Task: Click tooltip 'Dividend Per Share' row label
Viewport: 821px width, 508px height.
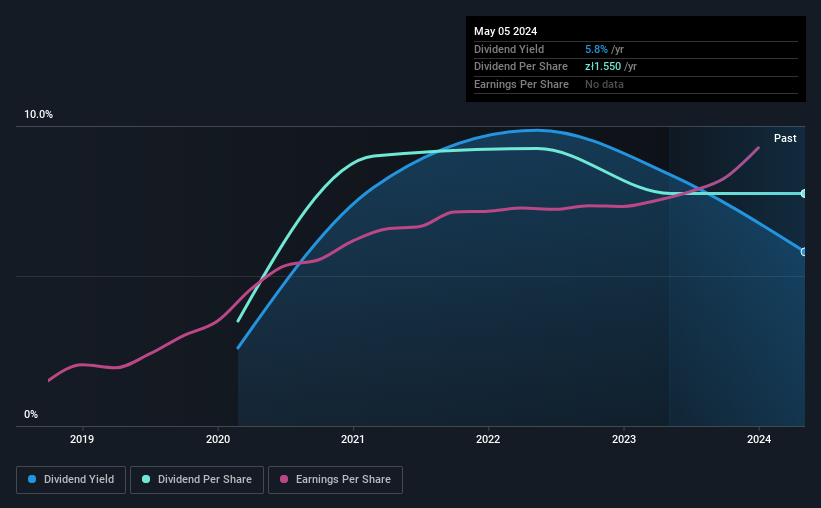Action: tap(521, 67)
